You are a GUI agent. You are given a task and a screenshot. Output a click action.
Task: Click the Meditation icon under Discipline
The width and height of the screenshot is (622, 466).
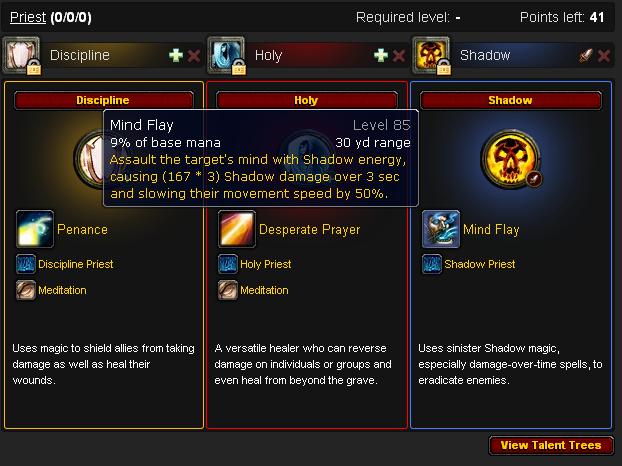click(x=25, y=290)
